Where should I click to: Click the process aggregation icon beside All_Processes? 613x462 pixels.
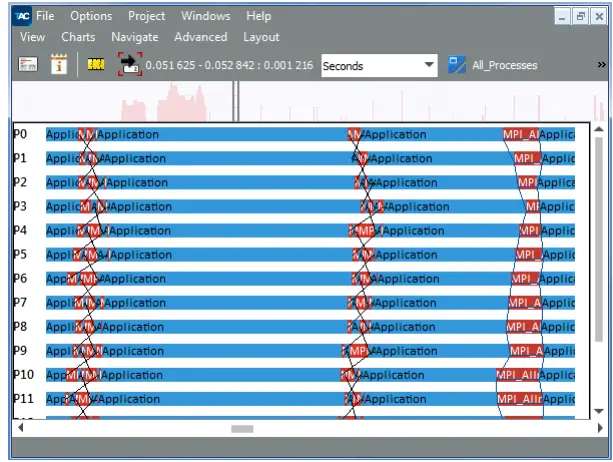457,65
